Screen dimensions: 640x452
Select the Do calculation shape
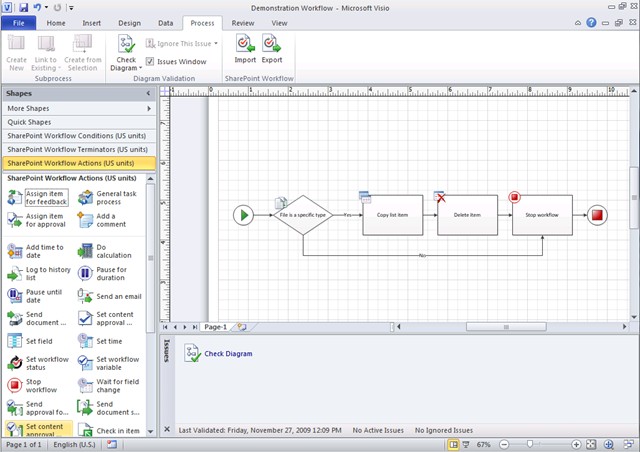[105, 251]
